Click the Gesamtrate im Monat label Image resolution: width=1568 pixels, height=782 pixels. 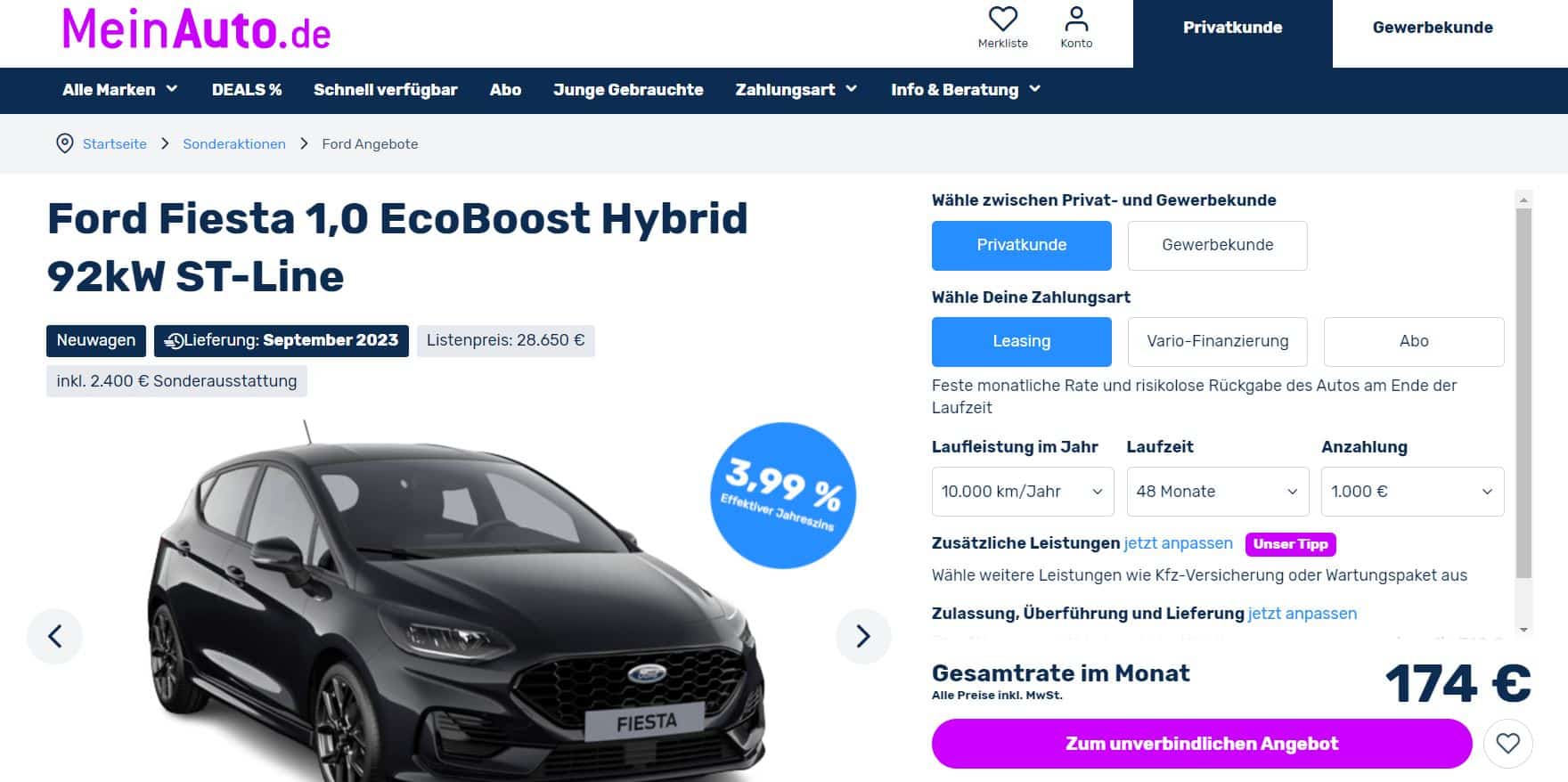1060,673
